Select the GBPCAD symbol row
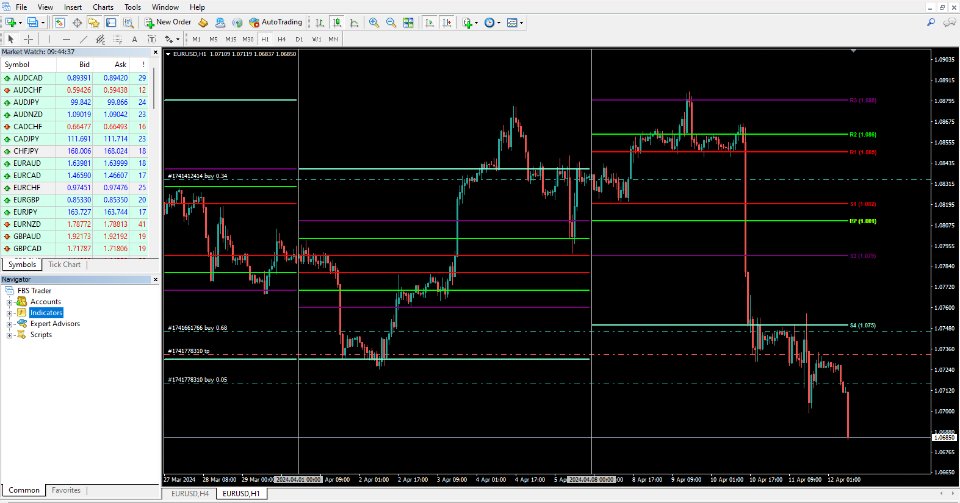The width and height of the screenshot is (960, 503). pyautogui.click(x=75, y=248)
